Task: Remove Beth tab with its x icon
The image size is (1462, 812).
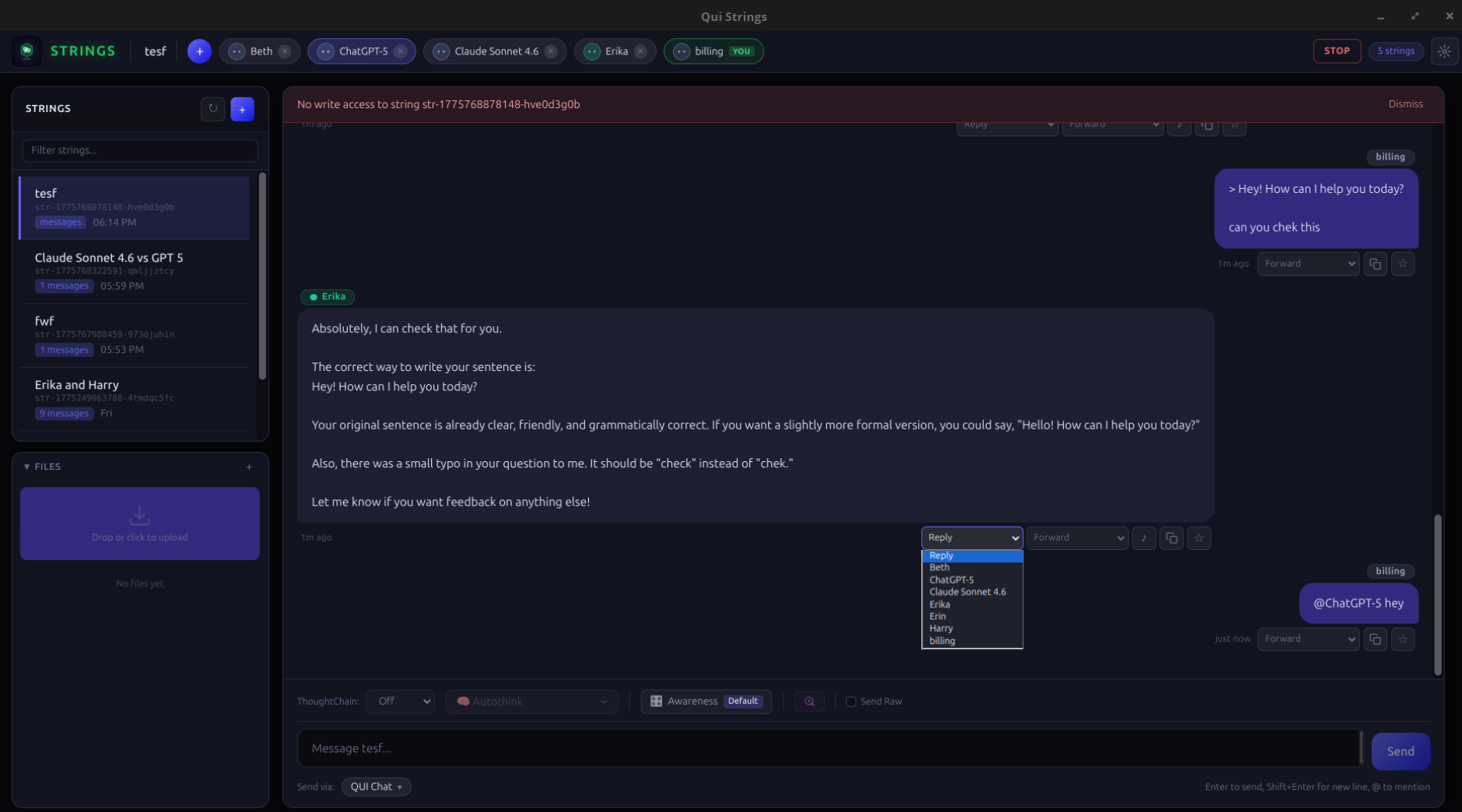Action: (285, 51)
